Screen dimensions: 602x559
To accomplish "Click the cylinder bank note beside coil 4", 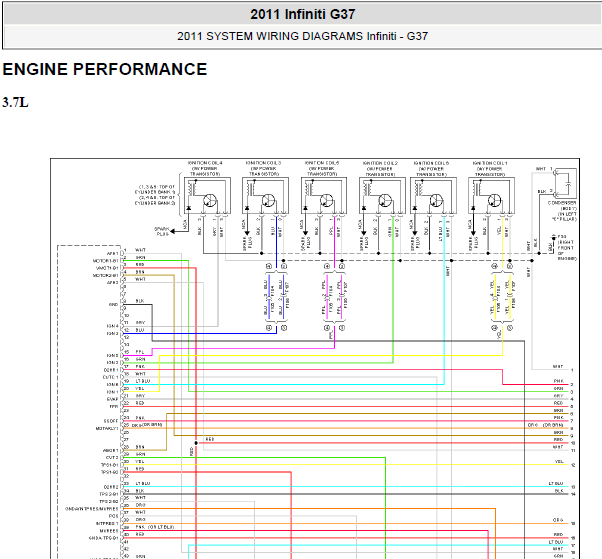I will [x=155, y=195].
